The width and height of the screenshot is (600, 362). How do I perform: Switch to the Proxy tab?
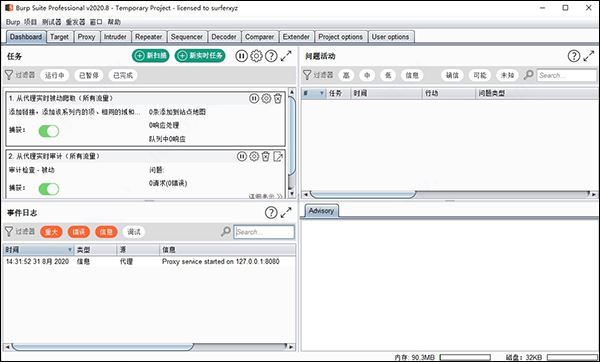click(86, 37)
